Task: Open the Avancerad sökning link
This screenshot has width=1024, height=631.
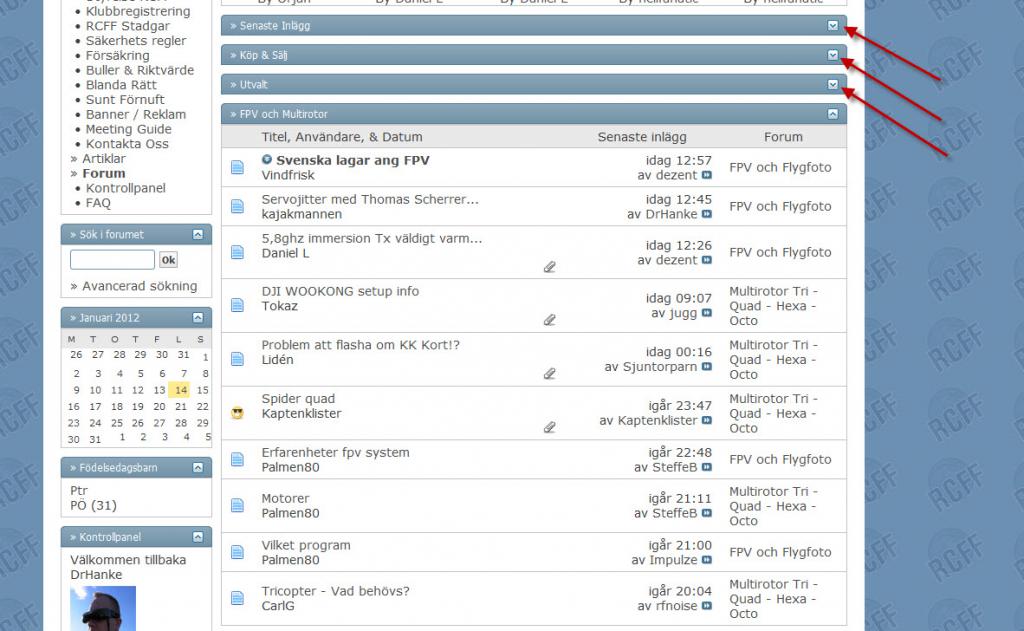Action: pyautogui.click(x=140, y=285)
